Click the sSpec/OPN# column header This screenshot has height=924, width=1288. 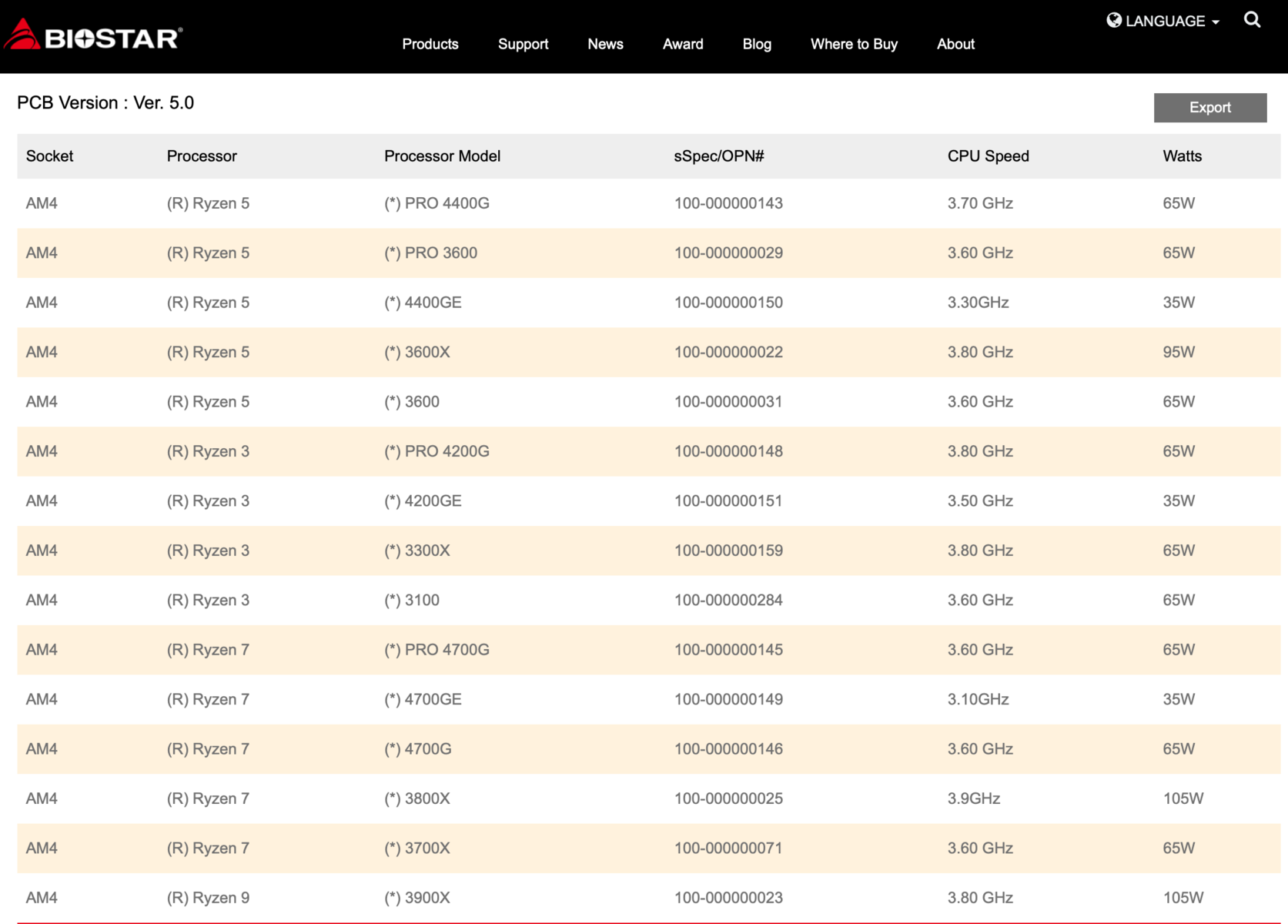[718, 156]
